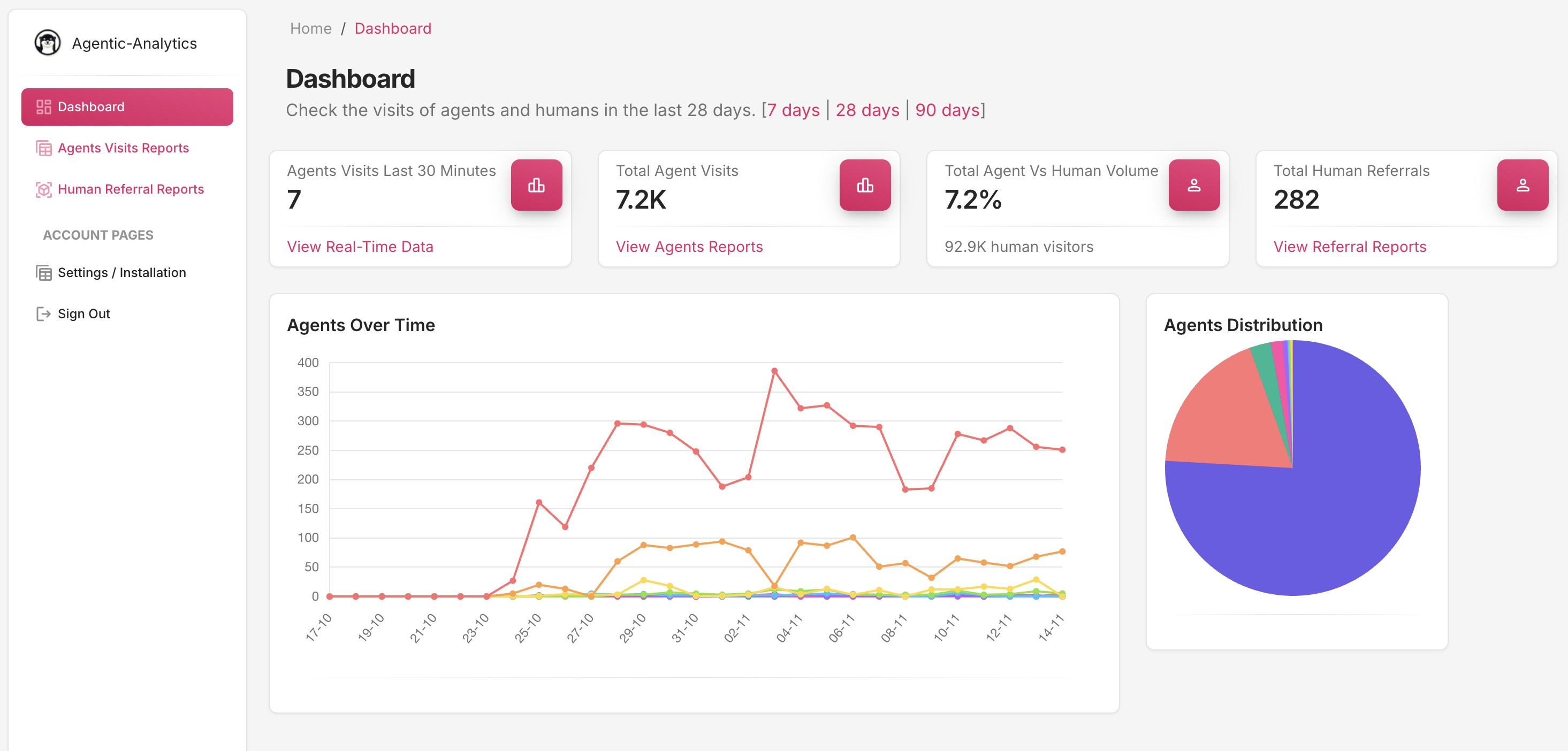Open Agents Visits Reports menu item
The width and height of the screenshot is (1568, 751).
123,148
